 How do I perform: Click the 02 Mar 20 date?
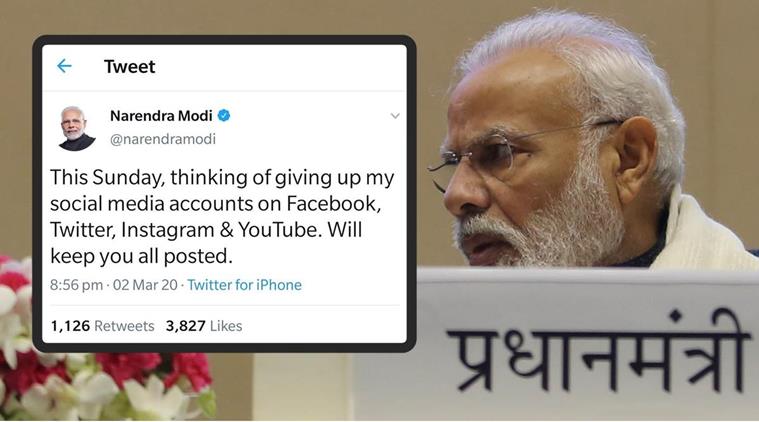(x=145, y=285)
